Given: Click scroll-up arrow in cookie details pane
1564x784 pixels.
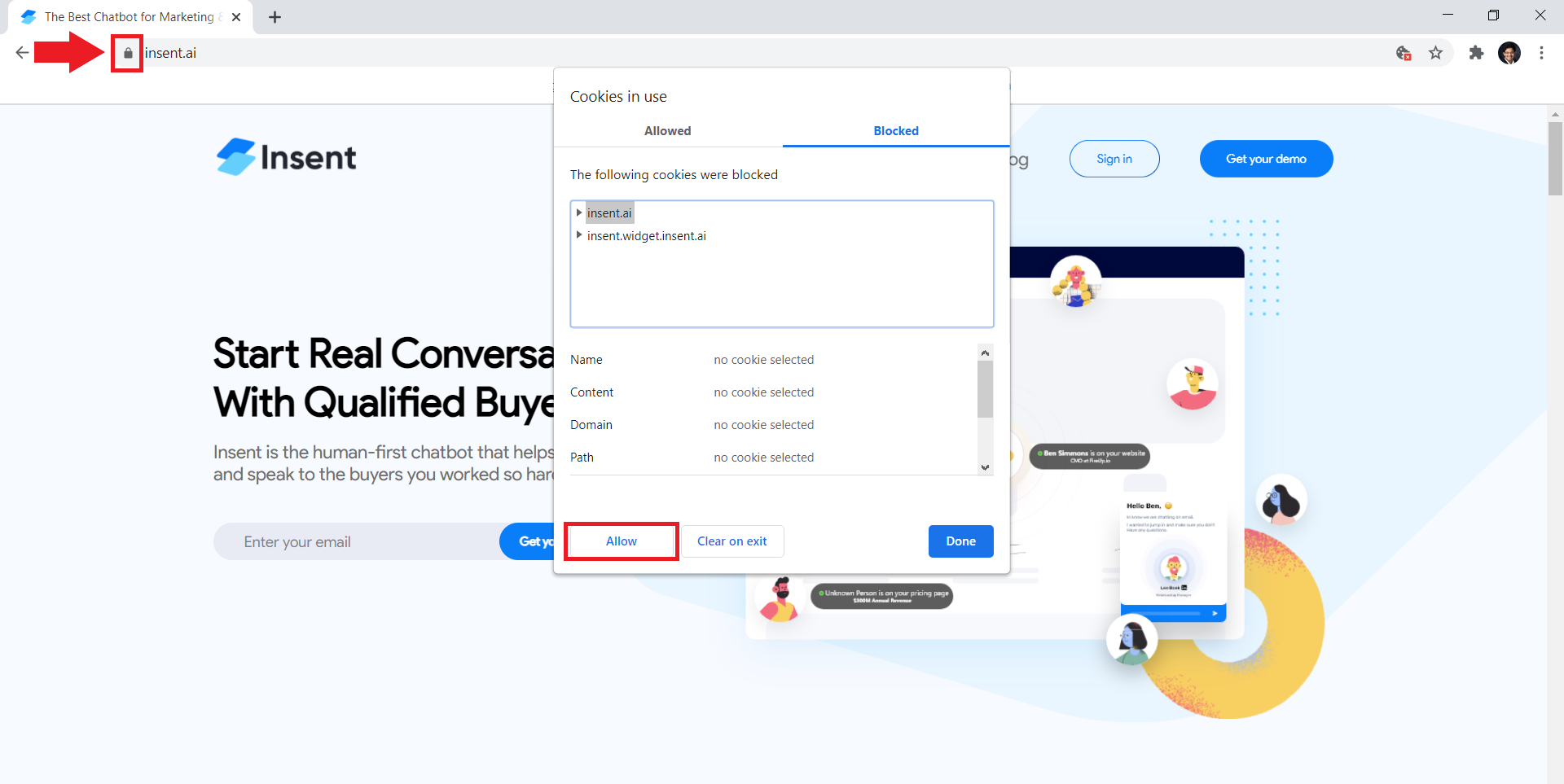Looking at the screenshot, I should [x=985, y=353].
